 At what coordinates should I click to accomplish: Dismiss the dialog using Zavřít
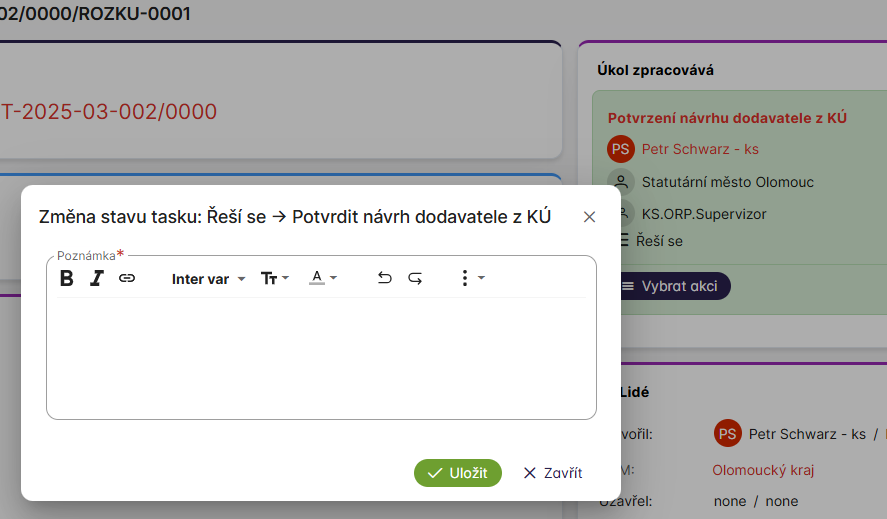(552, 473)
